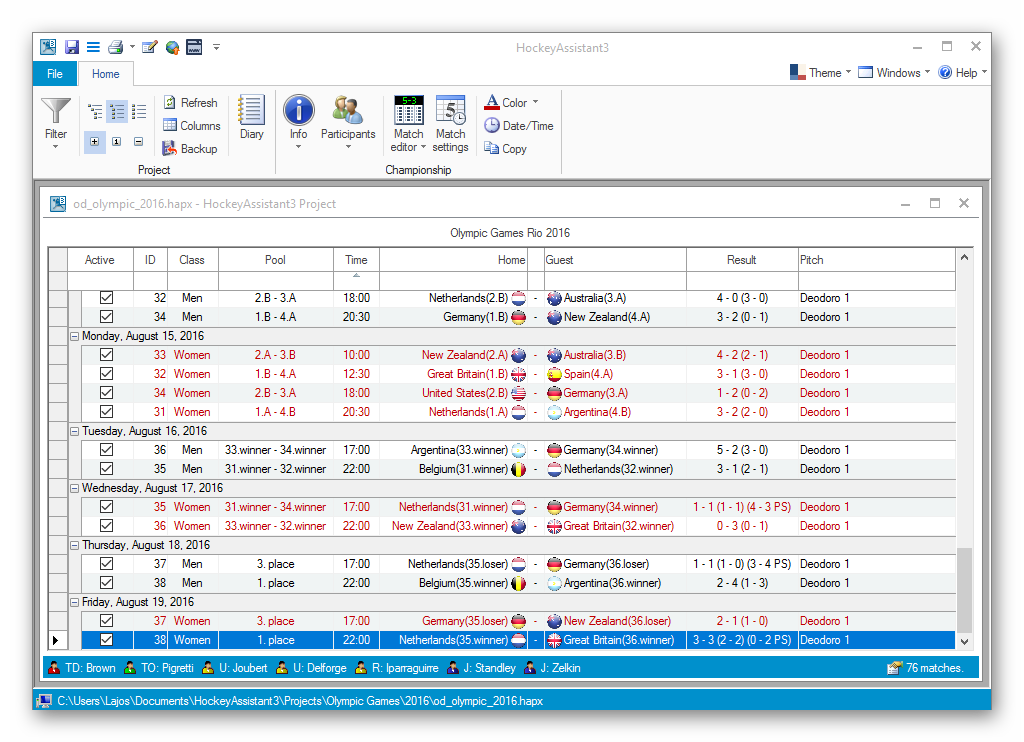
Task: Open the Columns chooser
Action: [x=191, y=125]
